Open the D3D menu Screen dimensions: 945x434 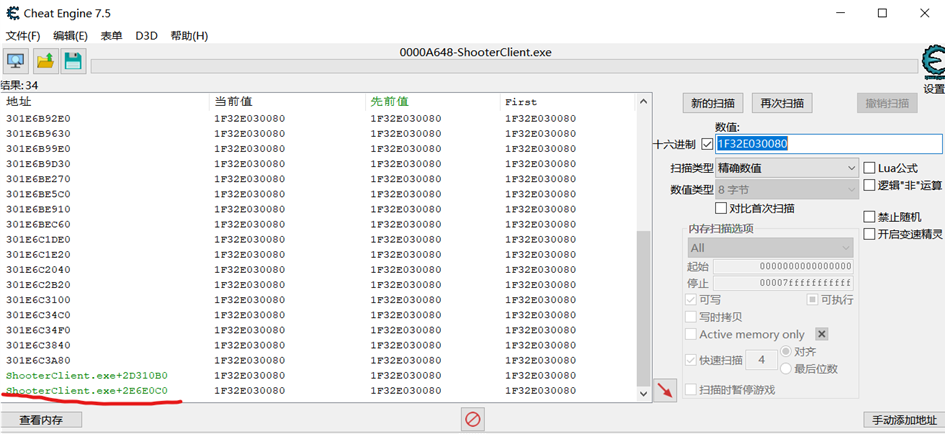tap(146, 36)
